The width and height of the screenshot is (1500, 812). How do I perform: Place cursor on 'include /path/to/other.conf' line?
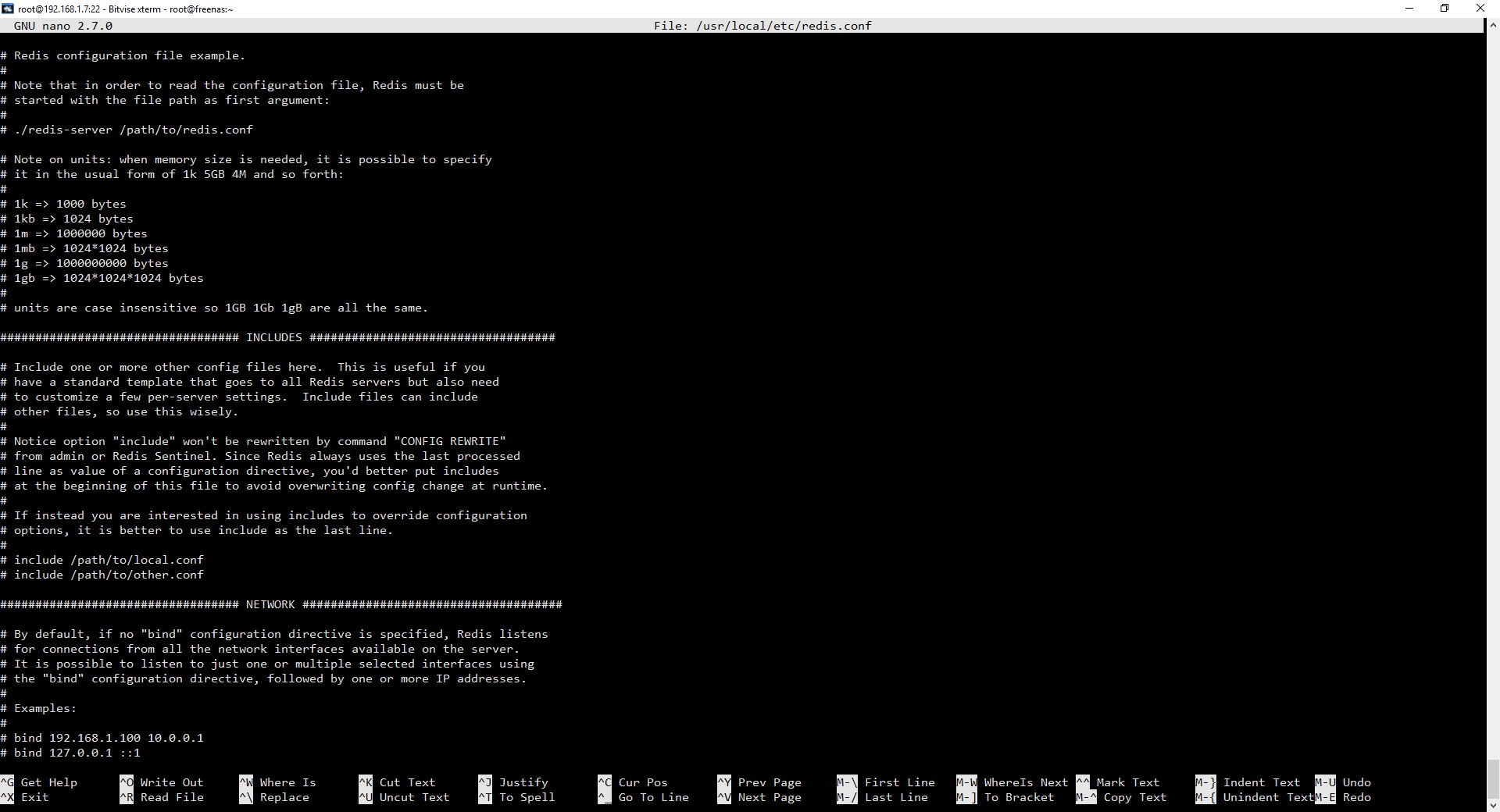[x=102, y=575]
